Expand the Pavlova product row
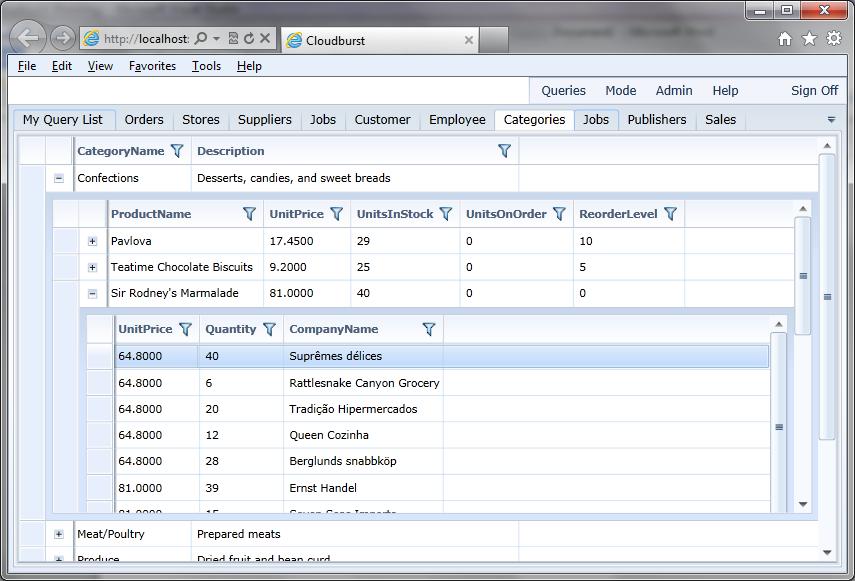Viewport: 855px width, 581px height. (92, 241)
